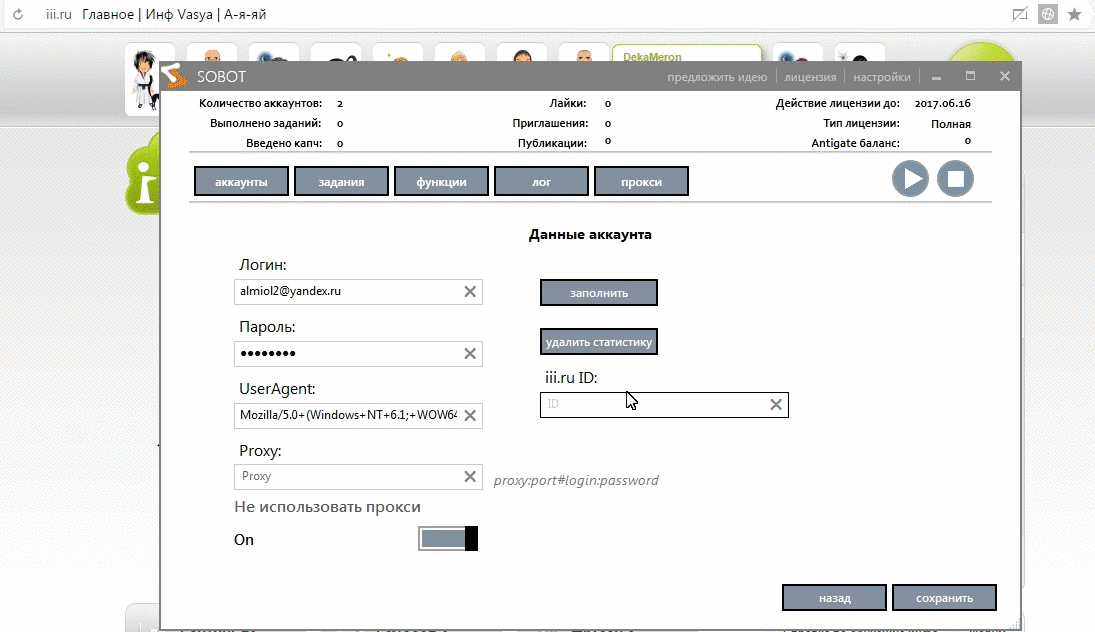Click the karate character avatar in browser page
This screenshot has height=632, width=1095.
coord(145,79)
